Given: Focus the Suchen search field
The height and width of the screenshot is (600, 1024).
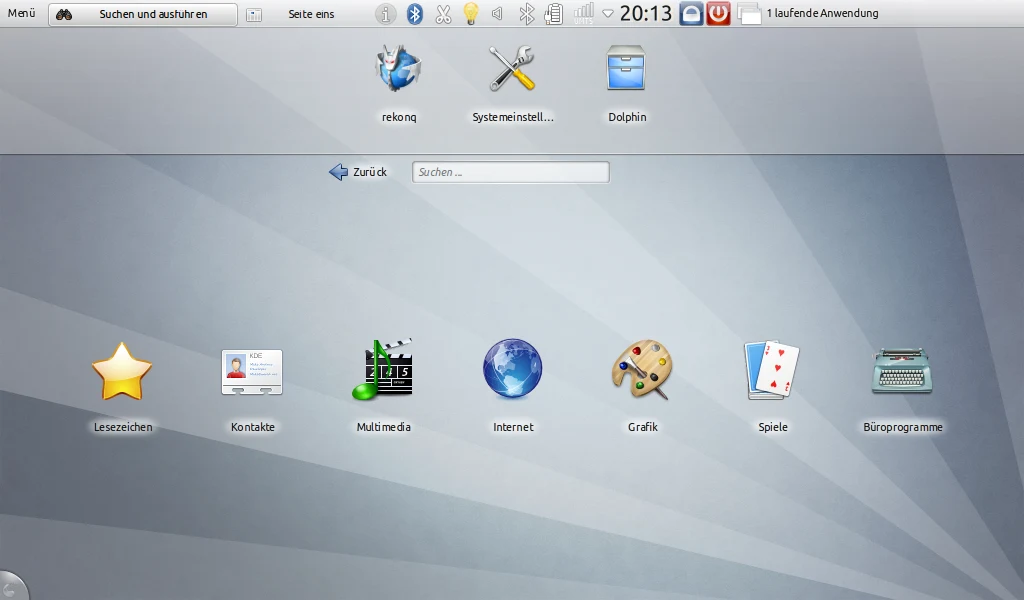Looking at the screenshot, I should point(511,172).
